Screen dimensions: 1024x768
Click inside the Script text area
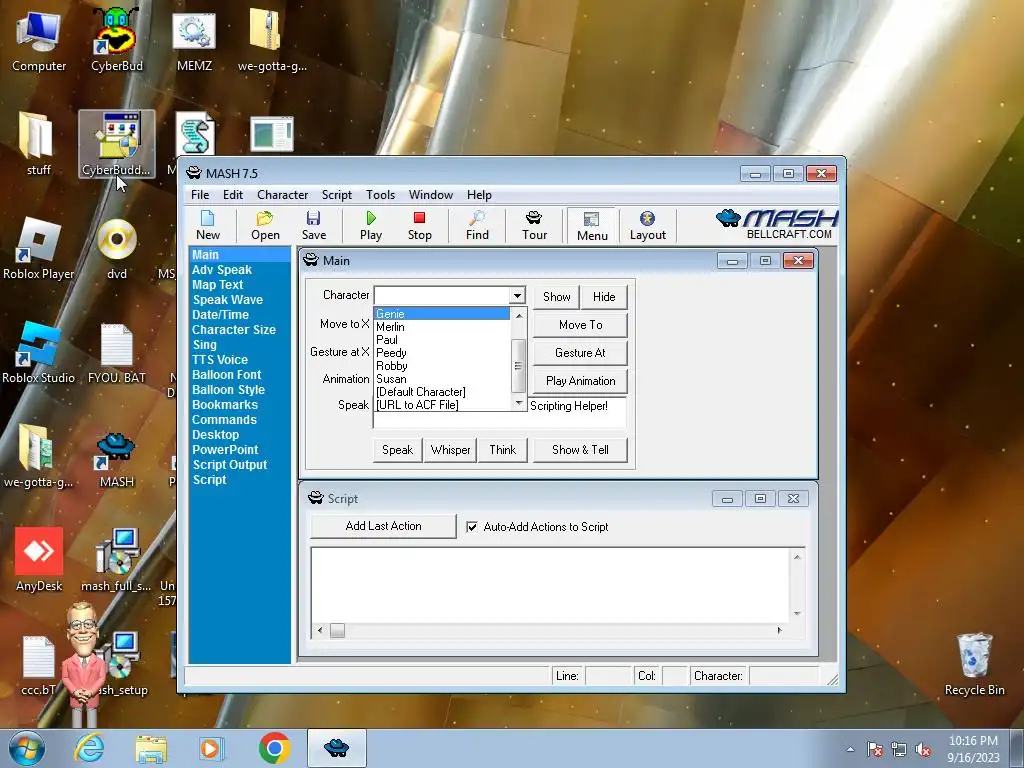pos(550,585)
